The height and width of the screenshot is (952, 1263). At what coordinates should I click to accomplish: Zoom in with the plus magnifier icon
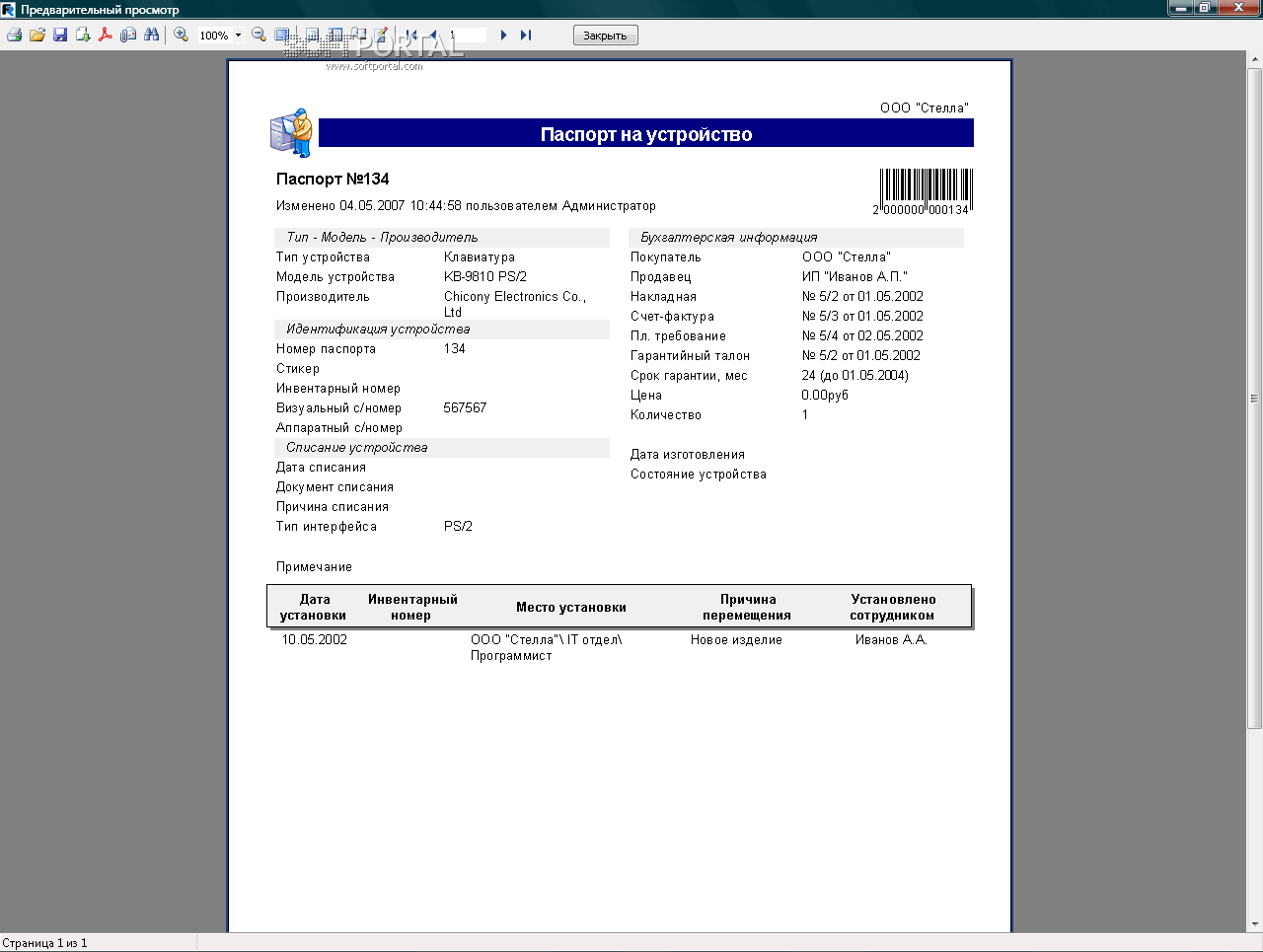coord(181,35)
